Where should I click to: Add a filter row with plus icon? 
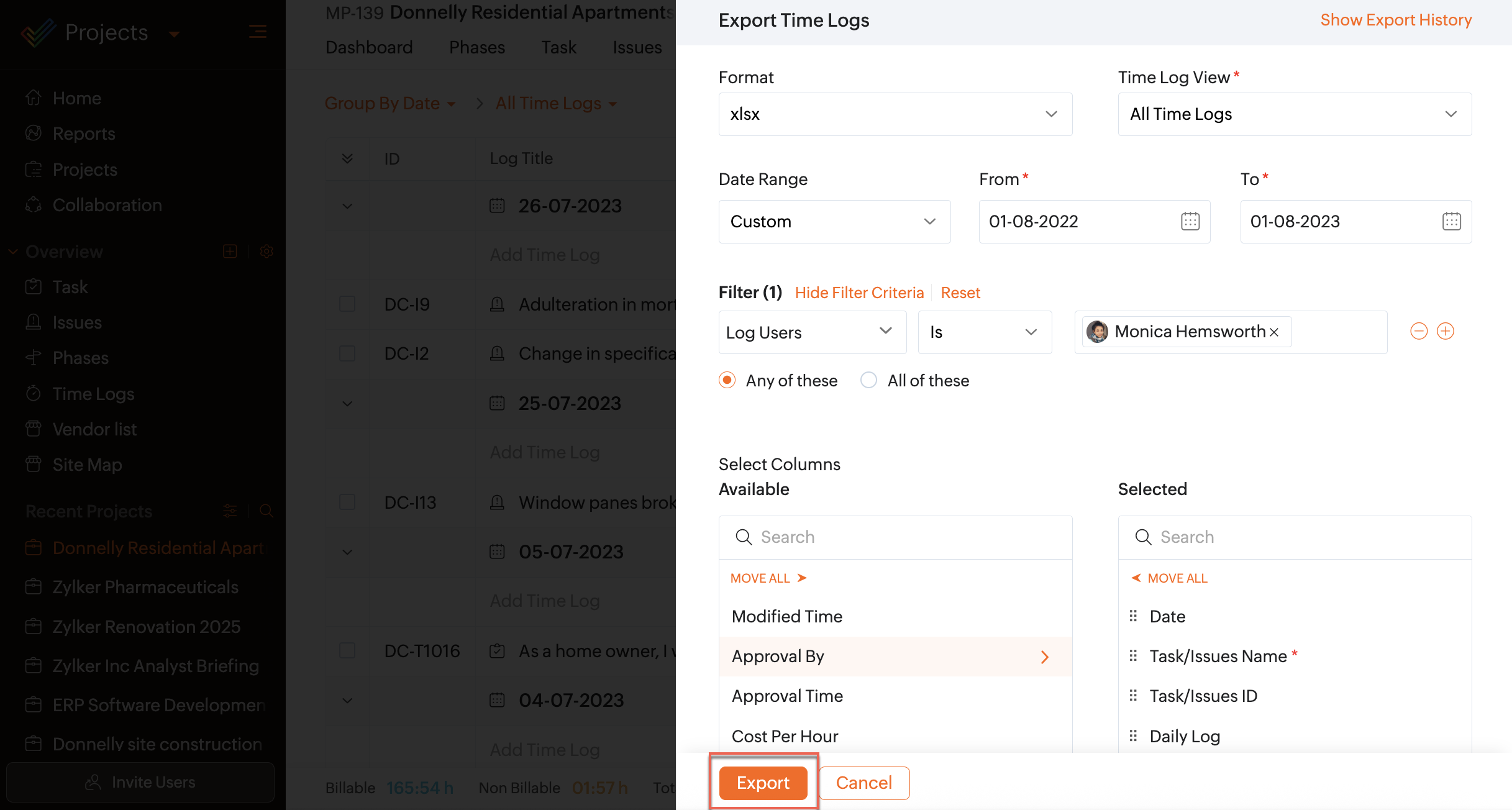(1446, 331)
